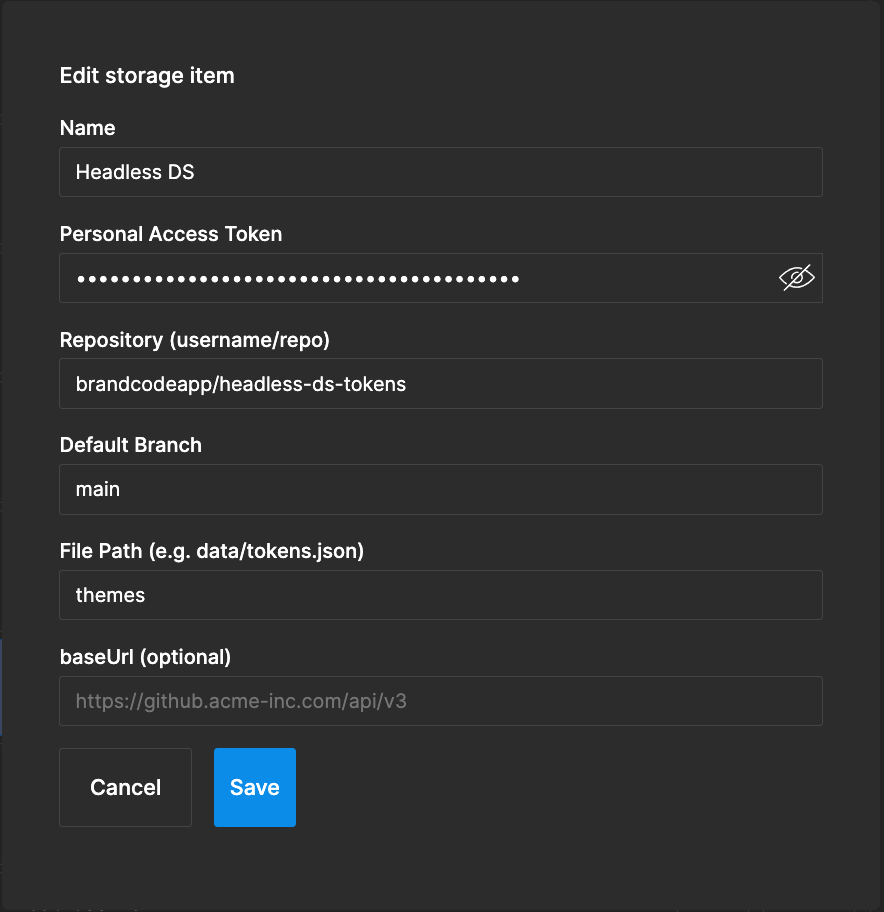Viewport: 884px width, 912px height.
Task: Focus the baseUrl optional input field
Action: (441, 701)
